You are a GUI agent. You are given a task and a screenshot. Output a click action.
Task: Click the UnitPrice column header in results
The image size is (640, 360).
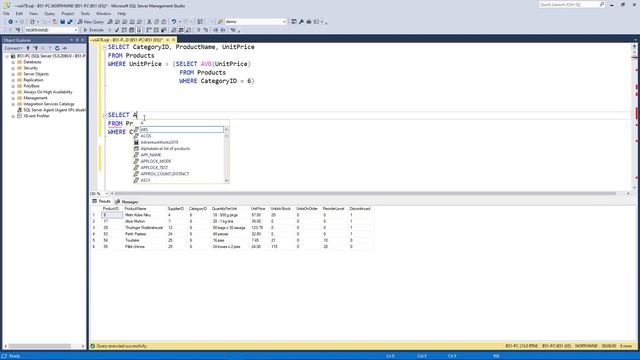coord(258,209)
